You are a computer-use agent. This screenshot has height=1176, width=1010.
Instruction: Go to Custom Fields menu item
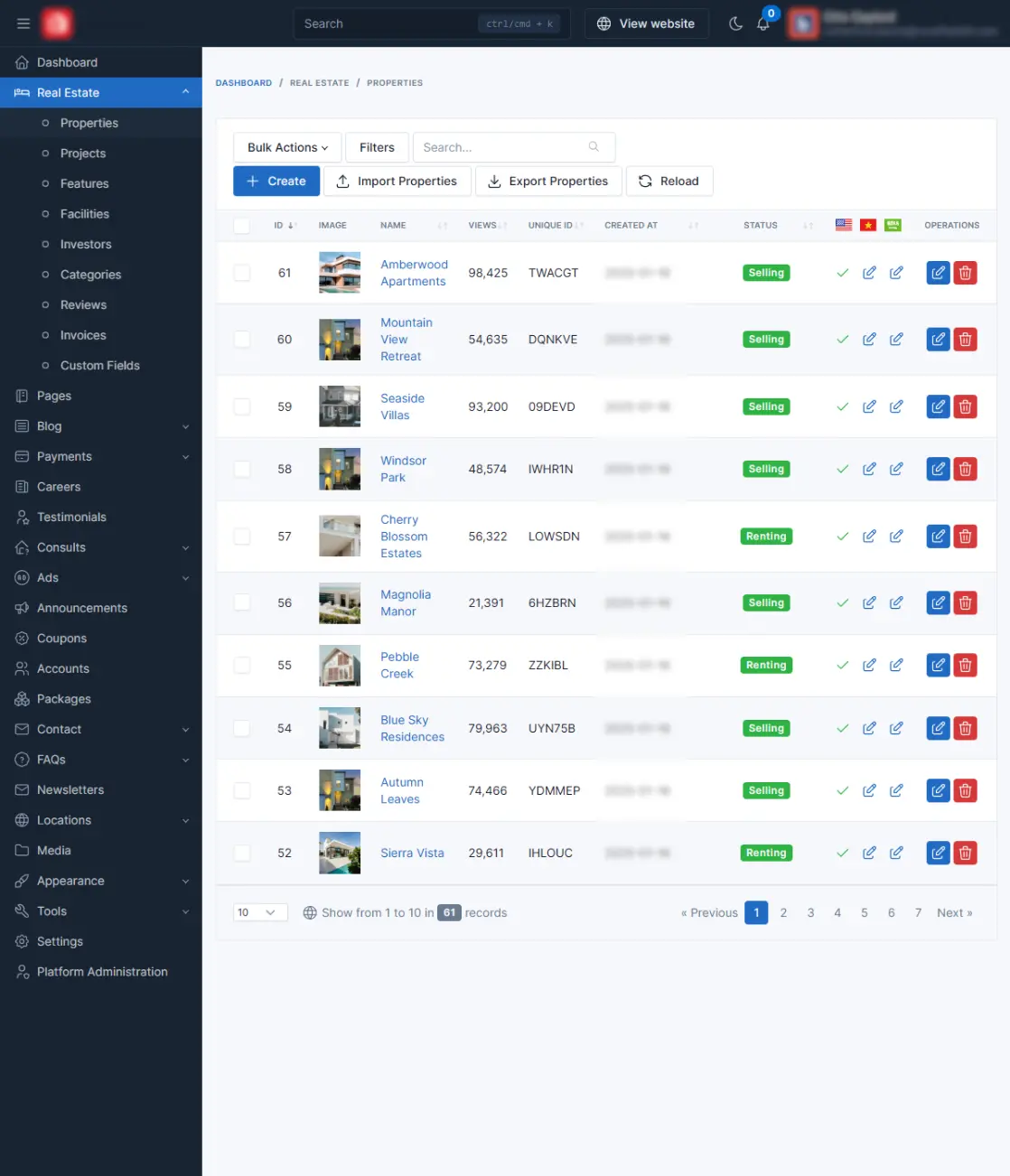tap(100, 366)
